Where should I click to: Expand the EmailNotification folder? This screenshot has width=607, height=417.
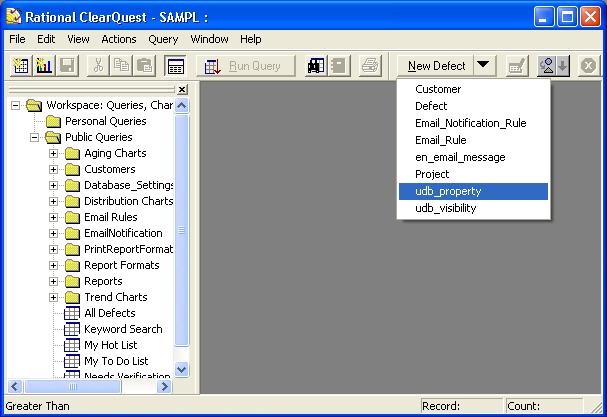click(53, 233)
